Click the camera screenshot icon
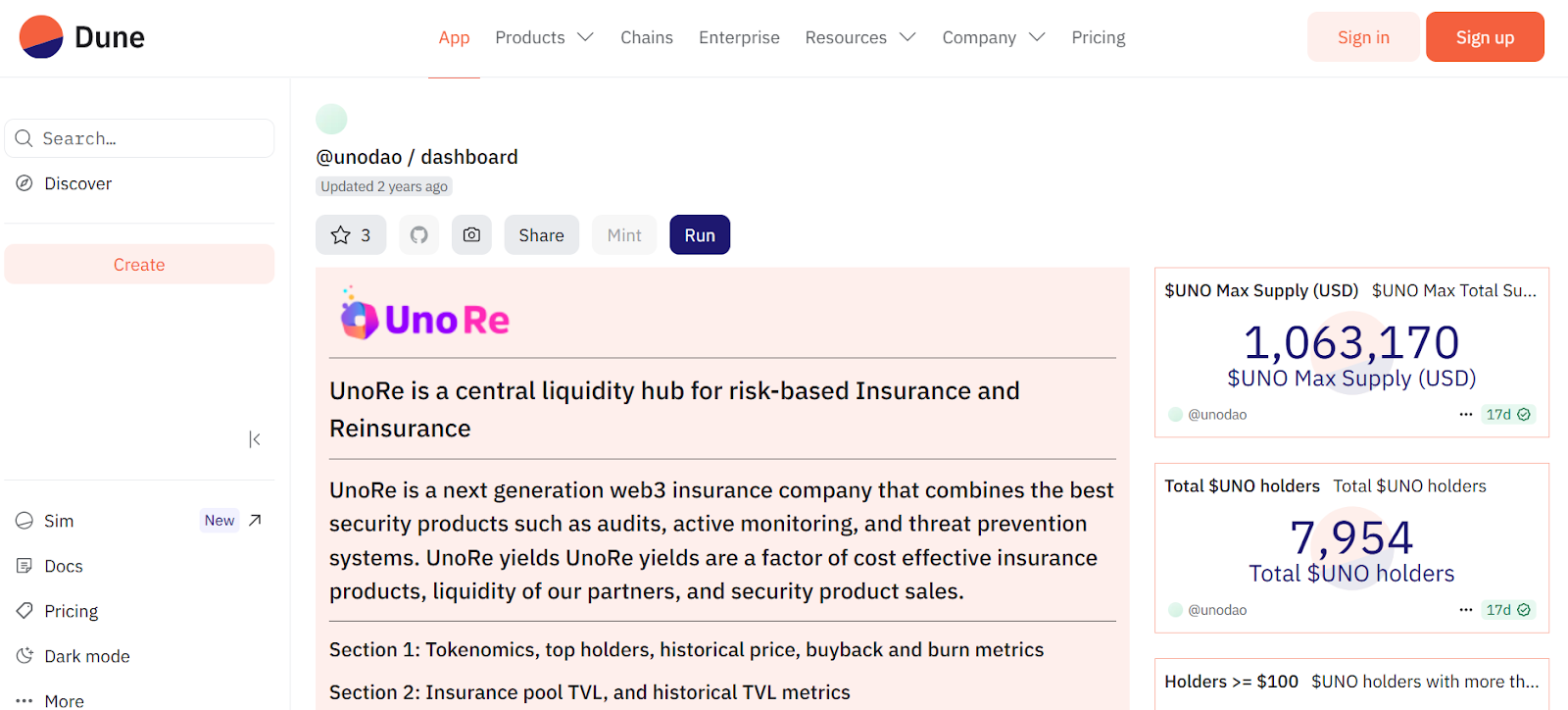The height and width of the screenshot is (710, 1568). click(471, 235)
